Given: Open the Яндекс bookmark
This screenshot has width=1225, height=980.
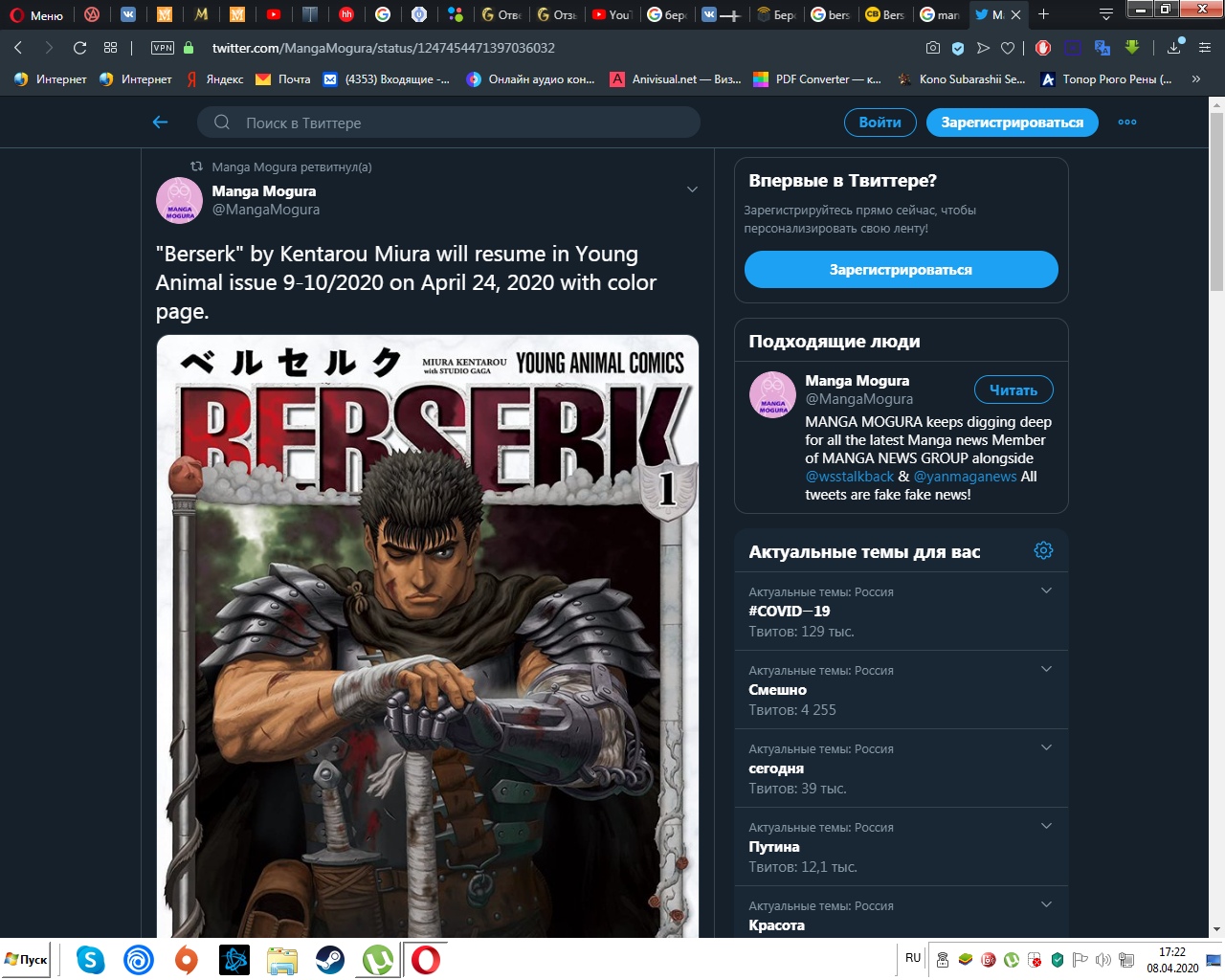Looking at the screenshot, I should click(215, 79).
